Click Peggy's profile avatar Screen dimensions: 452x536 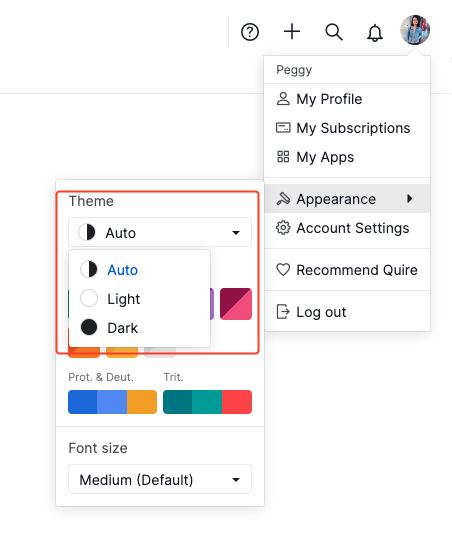[415, 30]
